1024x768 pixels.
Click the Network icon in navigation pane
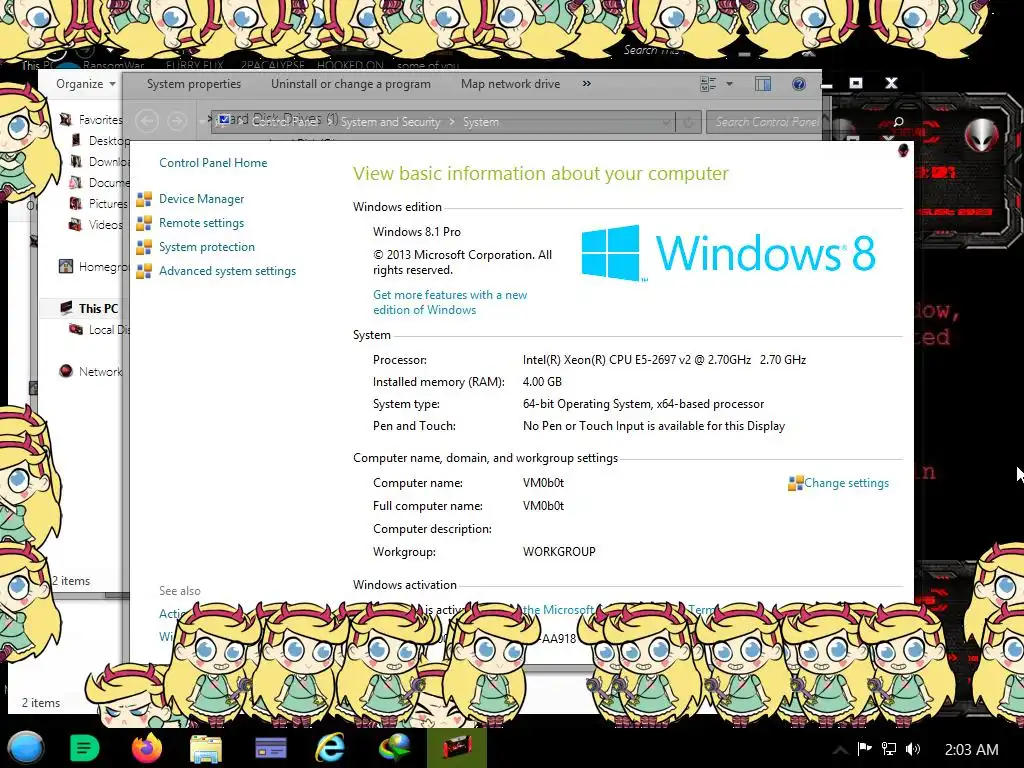pos(65,371)
